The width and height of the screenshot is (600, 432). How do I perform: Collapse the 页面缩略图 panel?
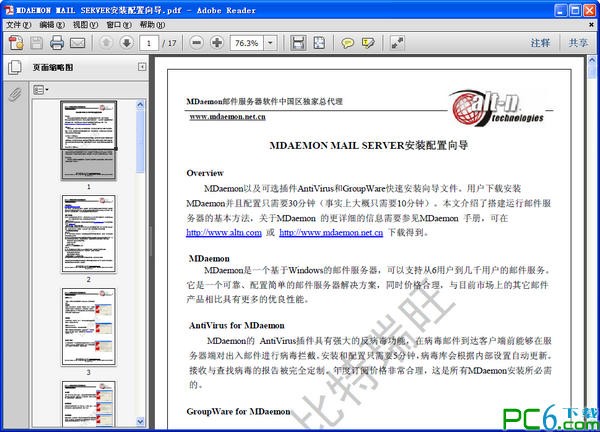pyautogui.click(x=142, y=67)
